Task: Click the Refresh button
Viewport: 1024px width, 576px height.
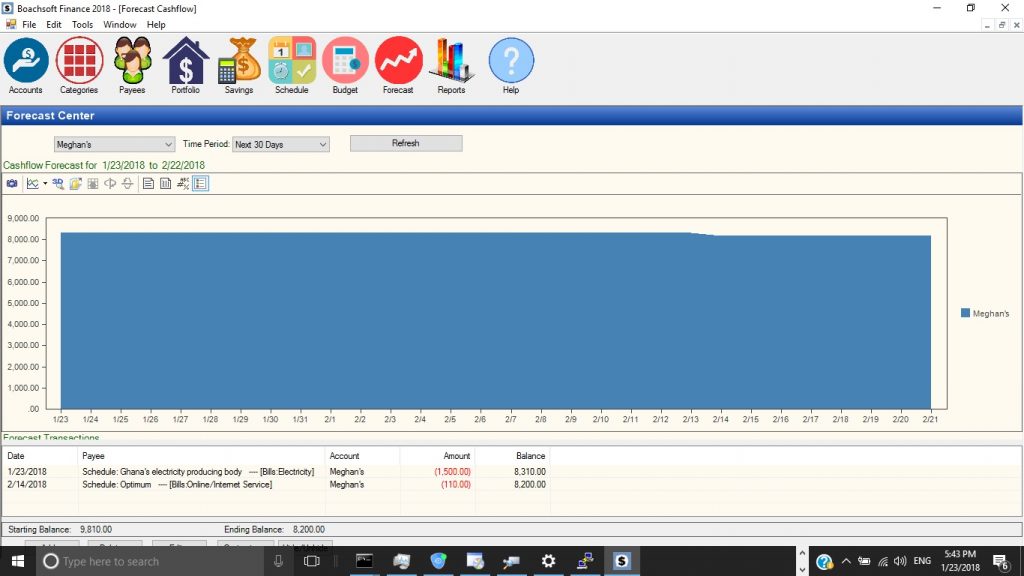Action: [x=406, y=143]
